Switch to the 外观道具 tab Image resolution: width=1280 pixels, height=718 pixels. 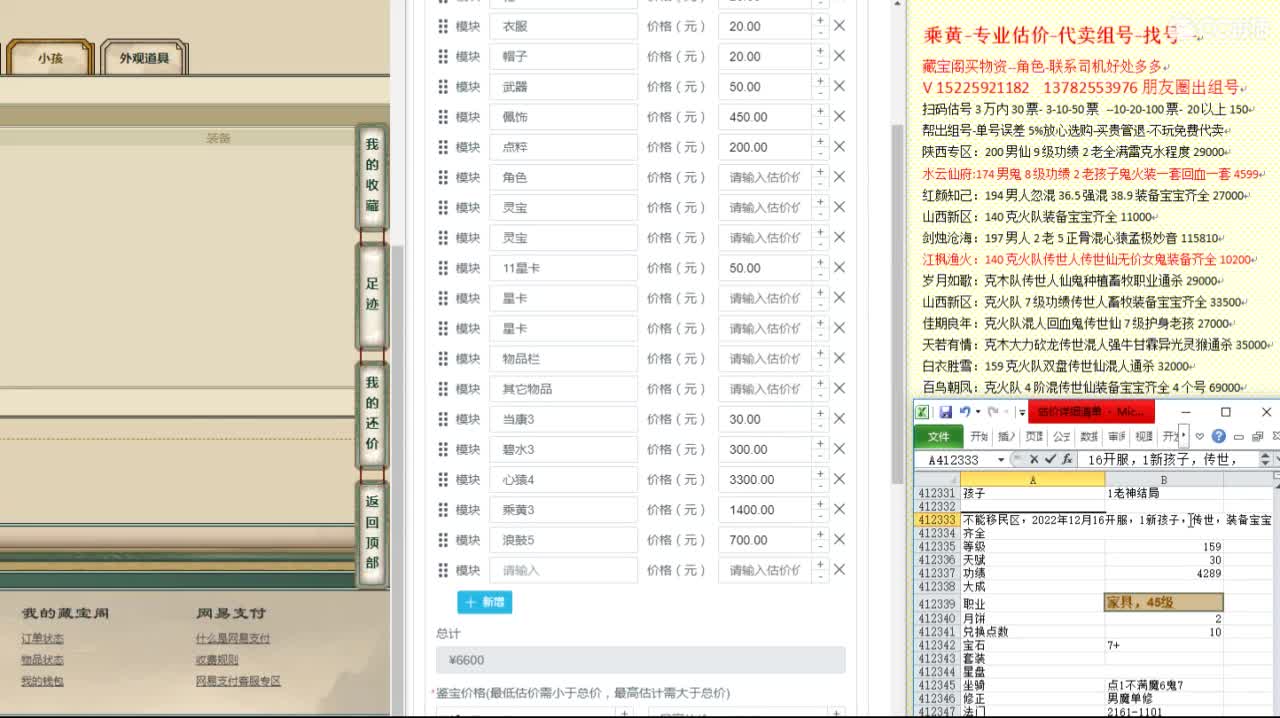144,58
